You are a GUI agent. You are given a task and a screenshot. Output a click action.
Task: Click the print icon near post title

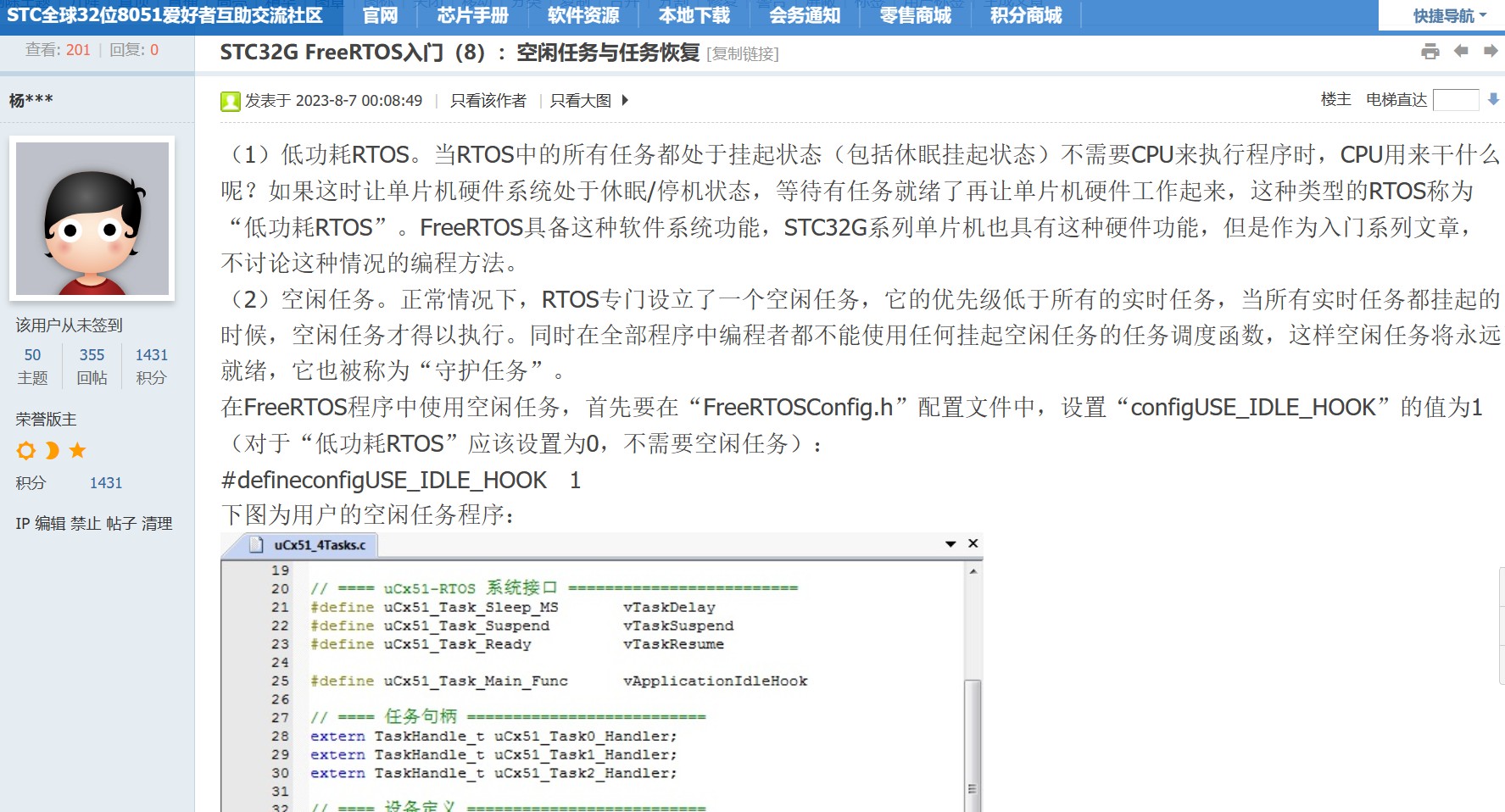[1430, 52]
